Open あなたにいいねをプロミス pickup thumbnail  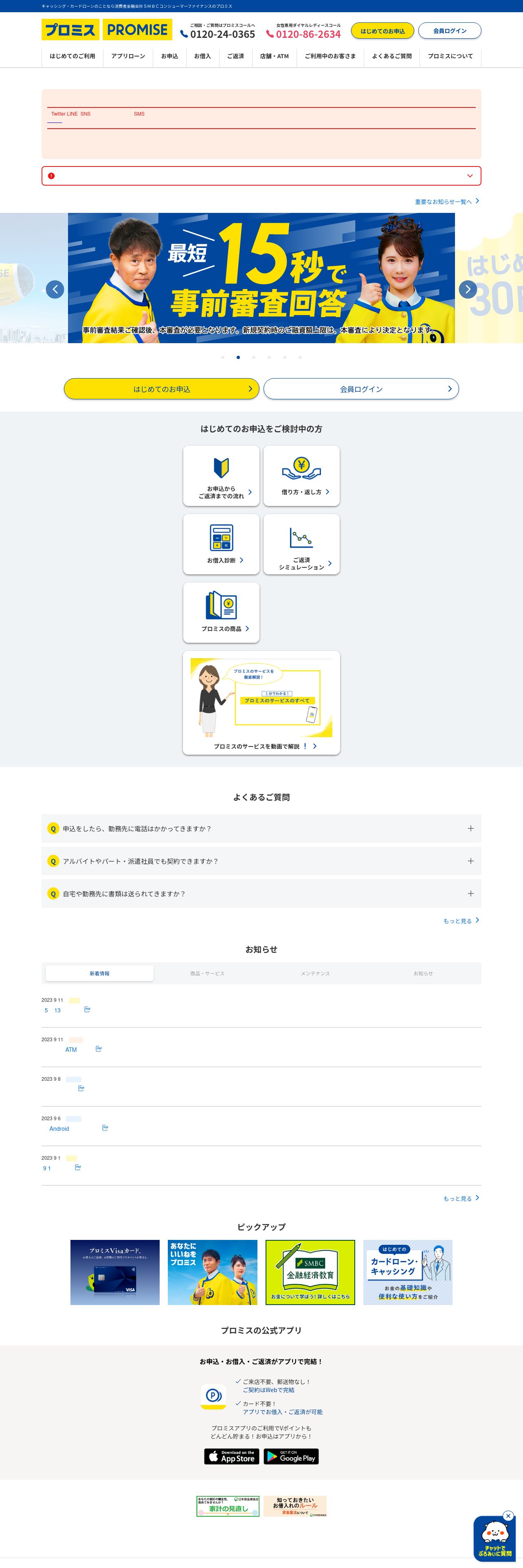click(213, 1272)
